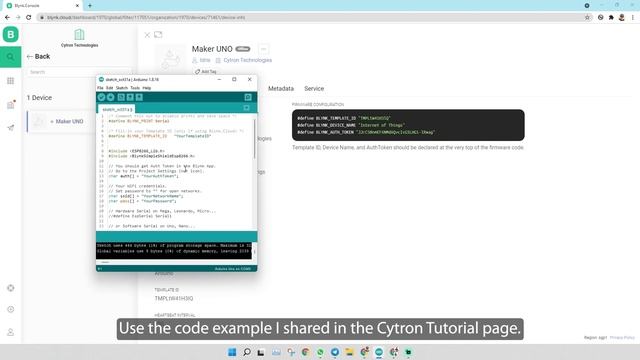Image resolution: width=640 pixels, height=360 pixels.
Task: Click the Arduino Verify checkmark button
Action: click(x=102, y=97)
